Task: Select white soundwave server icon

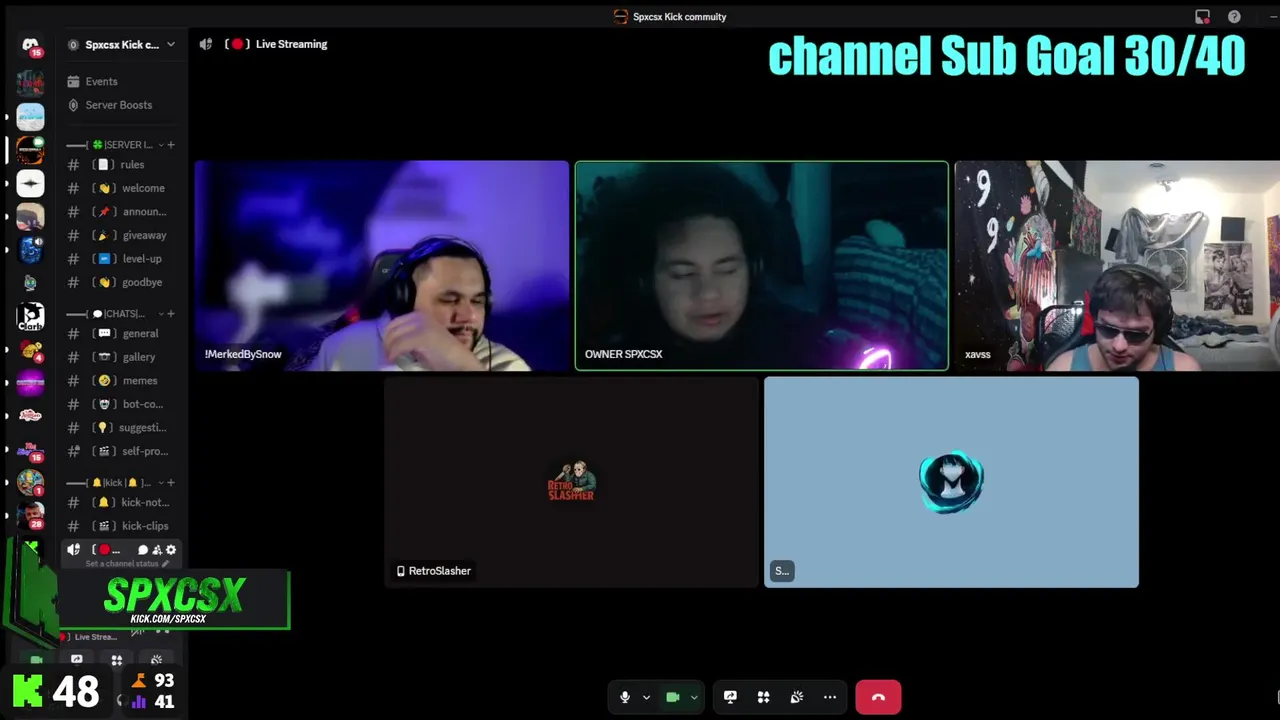Action: pos(30,184)
